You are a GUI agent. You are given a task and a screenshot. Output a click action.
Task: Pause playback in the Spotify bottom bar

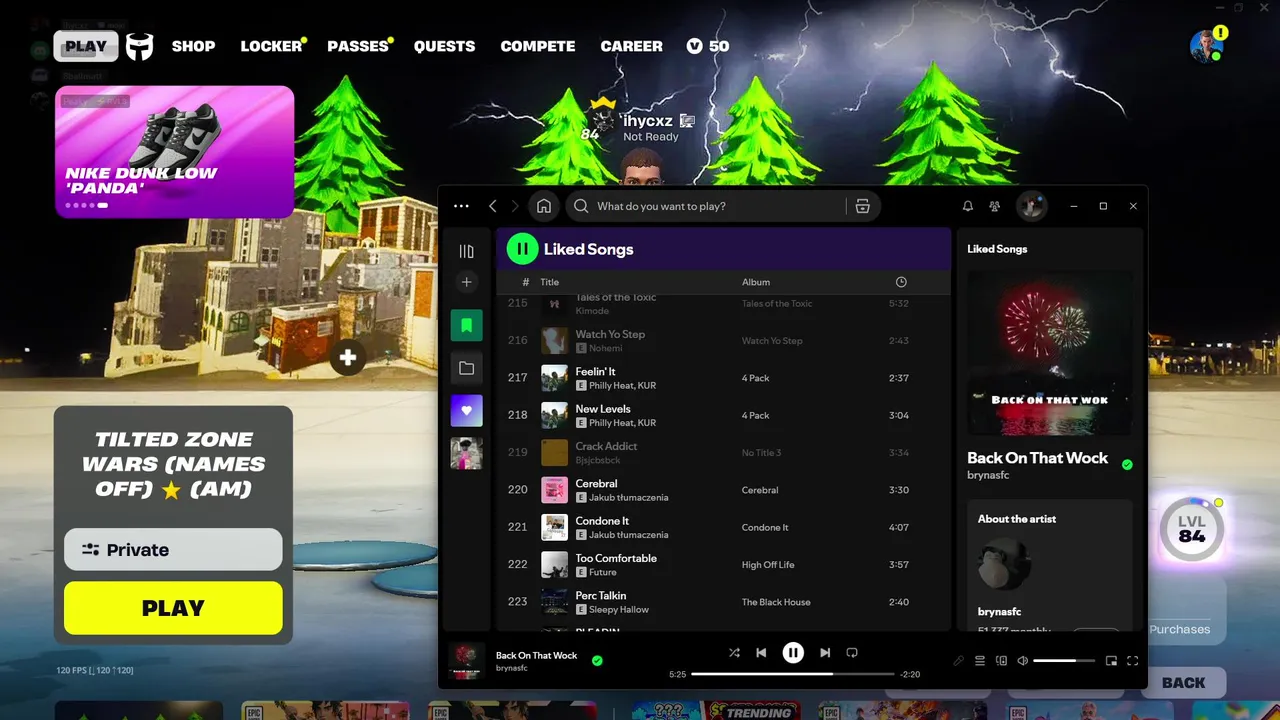coord(793,653)
